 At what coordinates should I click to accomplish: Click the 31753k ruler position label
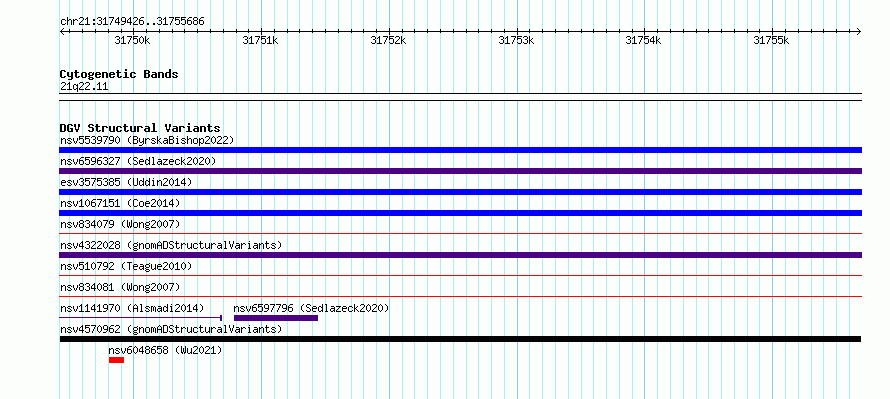click(516, 41)
